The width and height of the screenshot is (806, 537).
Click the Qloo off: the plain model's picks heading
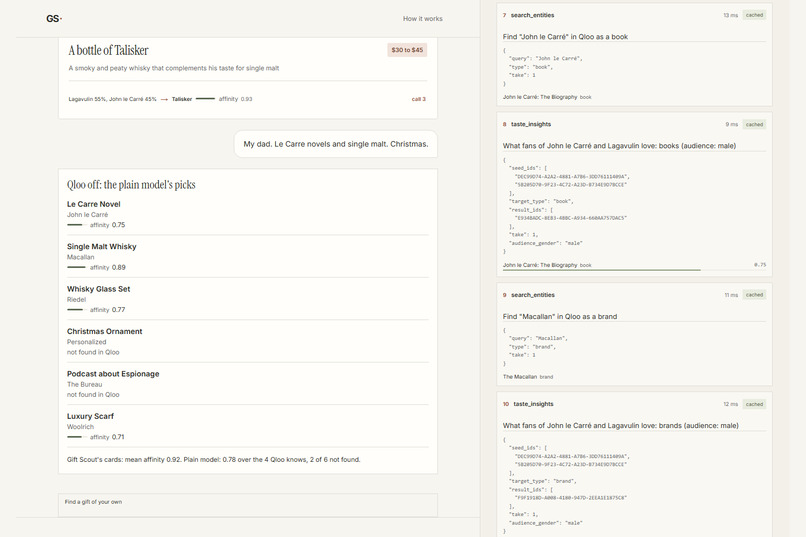click(x=131, y=184)
